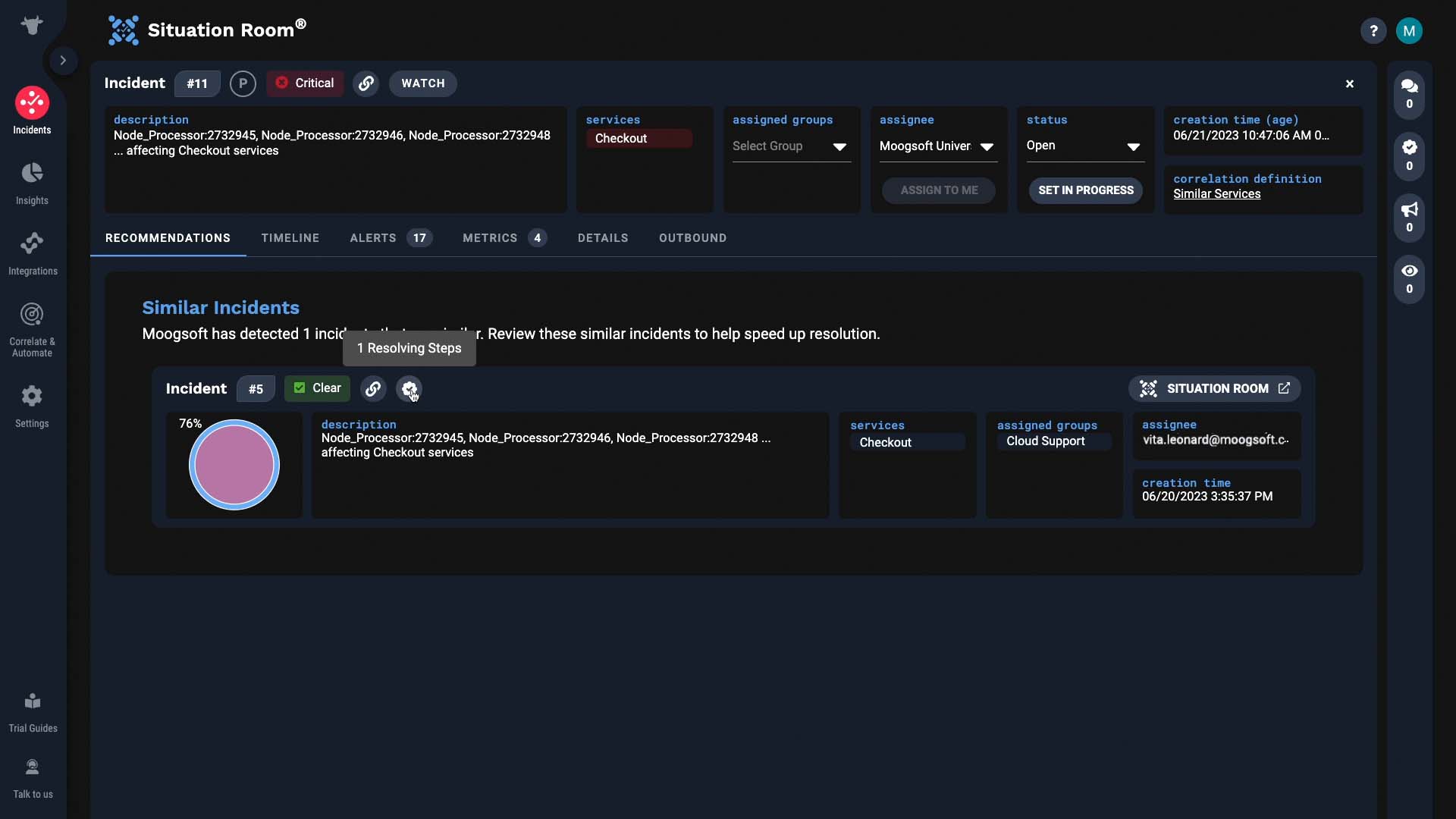The width and height of the screenshot is (1456, 819).
Task: Open the user avatar M menu
Action: pos(1409,31)
